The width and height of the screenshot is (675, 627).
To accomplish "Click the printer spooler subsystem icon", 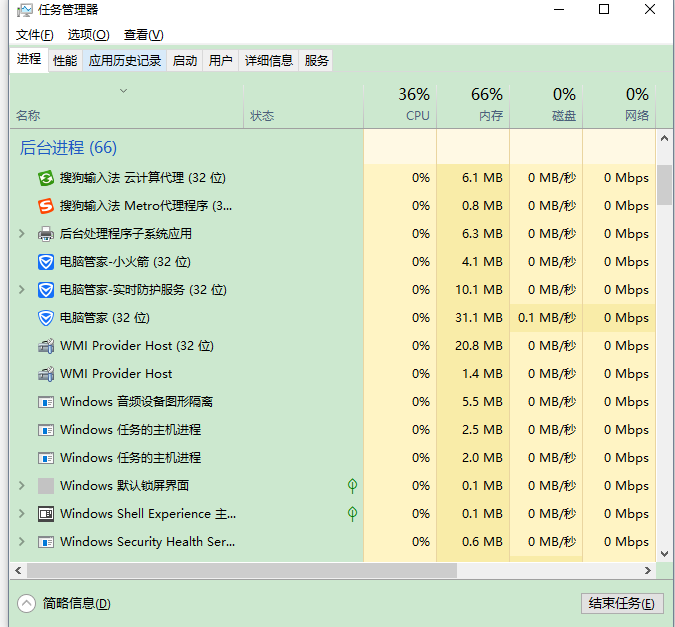I will pyautogui.click(x=46, y=234).
